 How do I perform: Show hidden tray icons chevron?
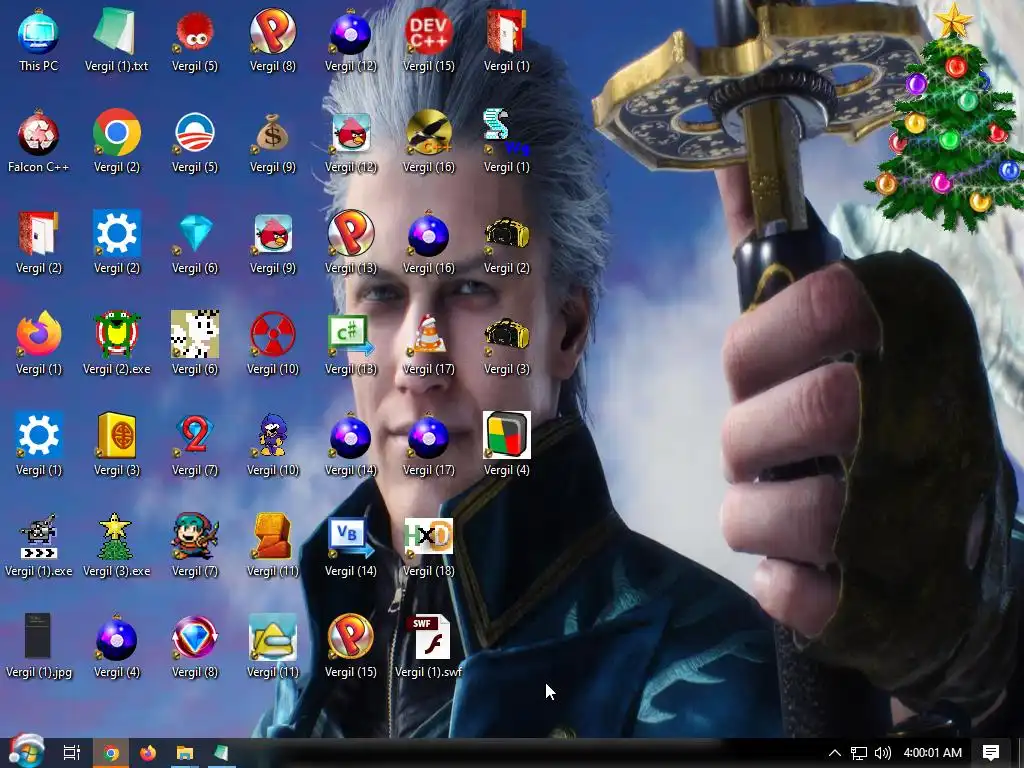pos(835,753)
